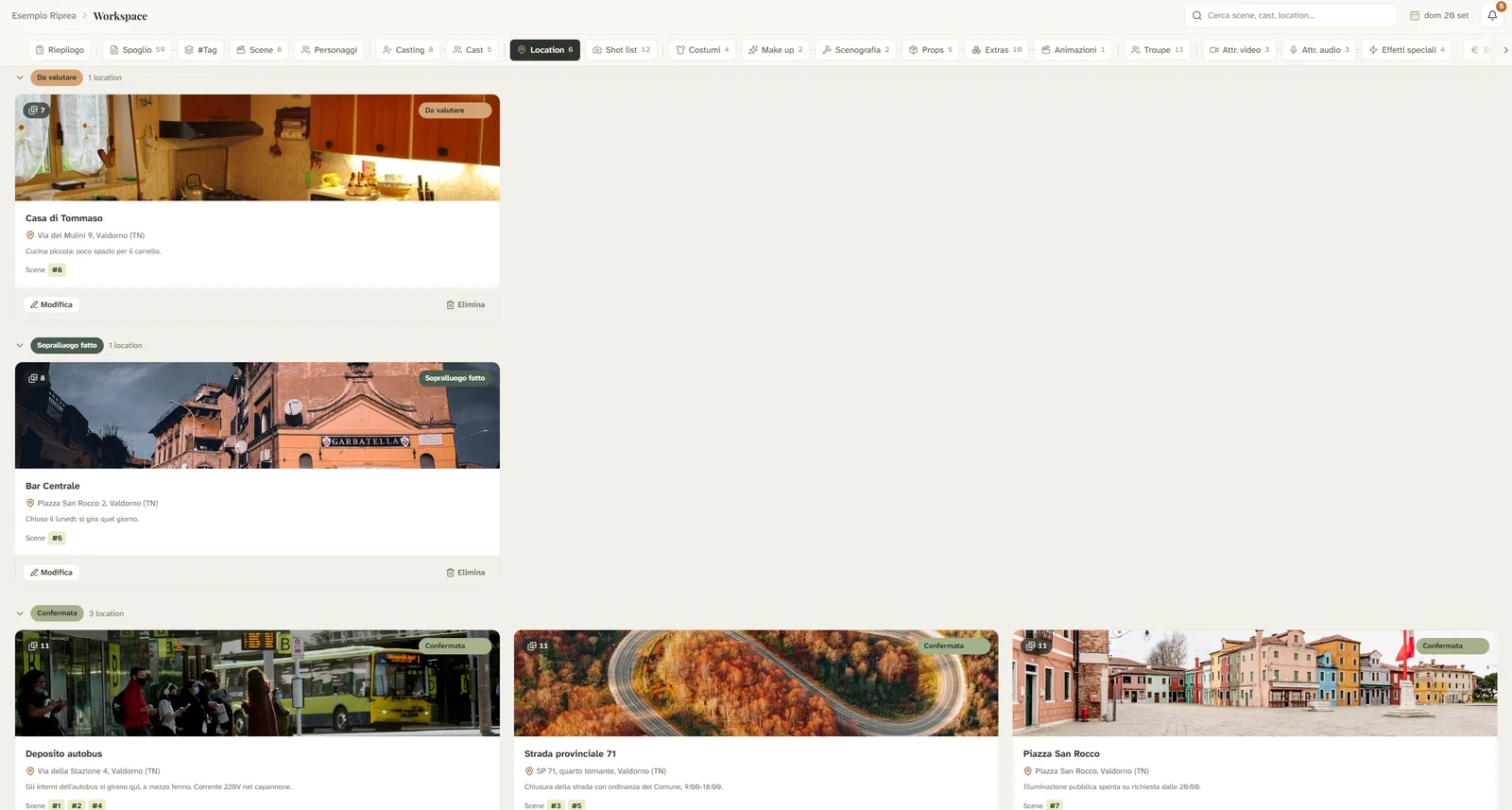The width and height of the screenshot is (1512, 810).
Task: Click scene tag #4 on Deposito autobus
Action: click(96, 805)
